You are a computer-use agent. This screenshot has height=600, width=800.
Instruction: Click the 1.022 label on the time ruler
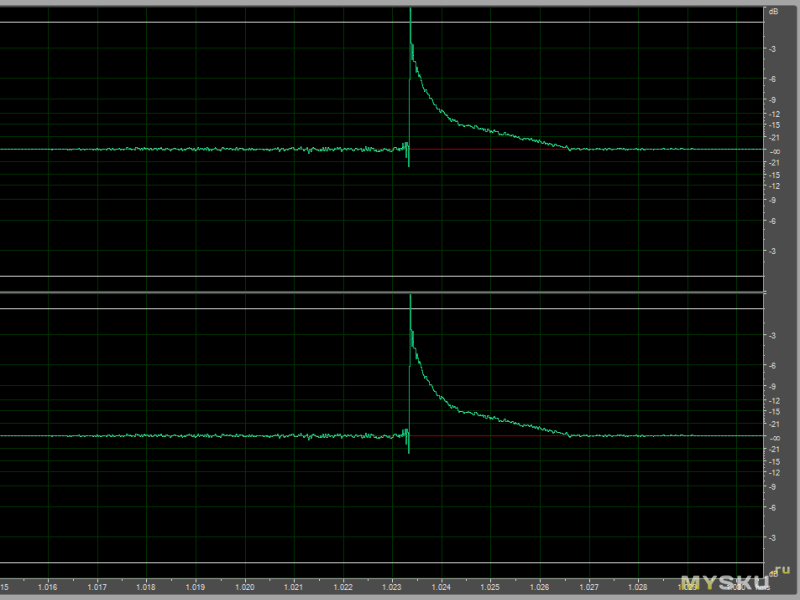(343, 587)
